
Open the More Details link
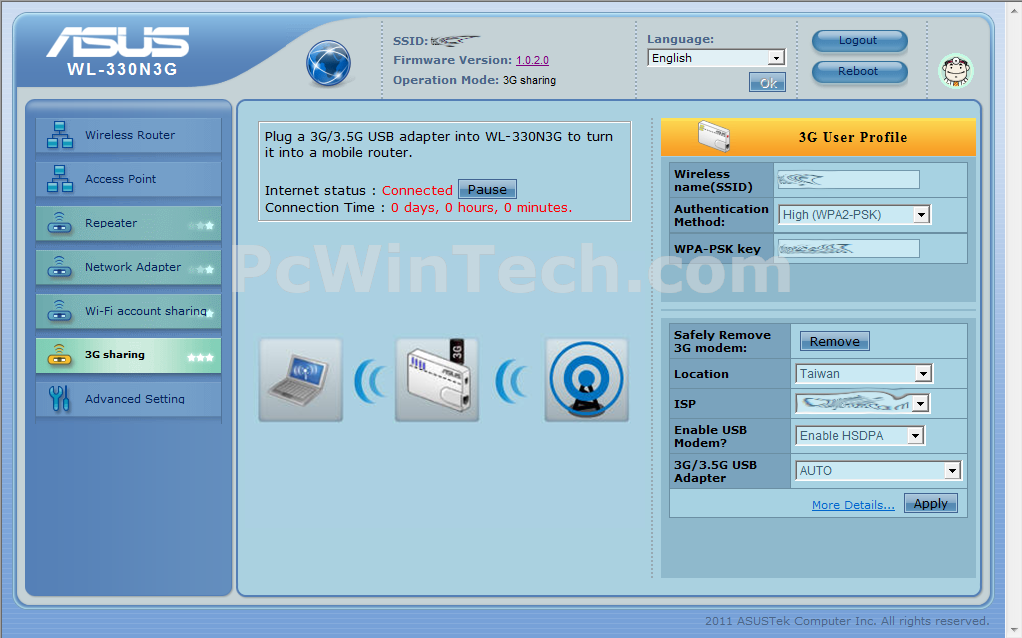point(853,505)
